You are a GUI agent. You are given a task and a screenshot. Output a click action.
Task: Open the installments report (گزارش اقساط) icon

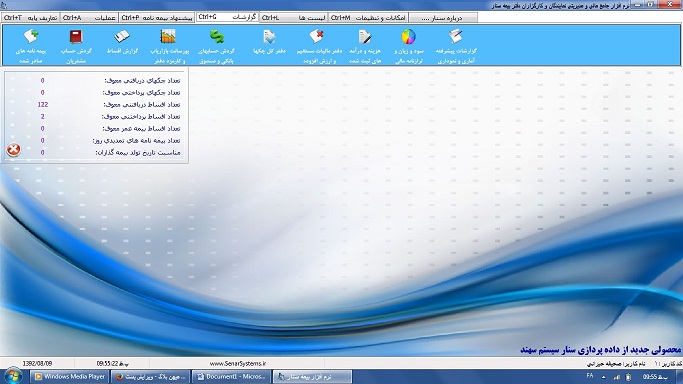[x=122, y=37]
